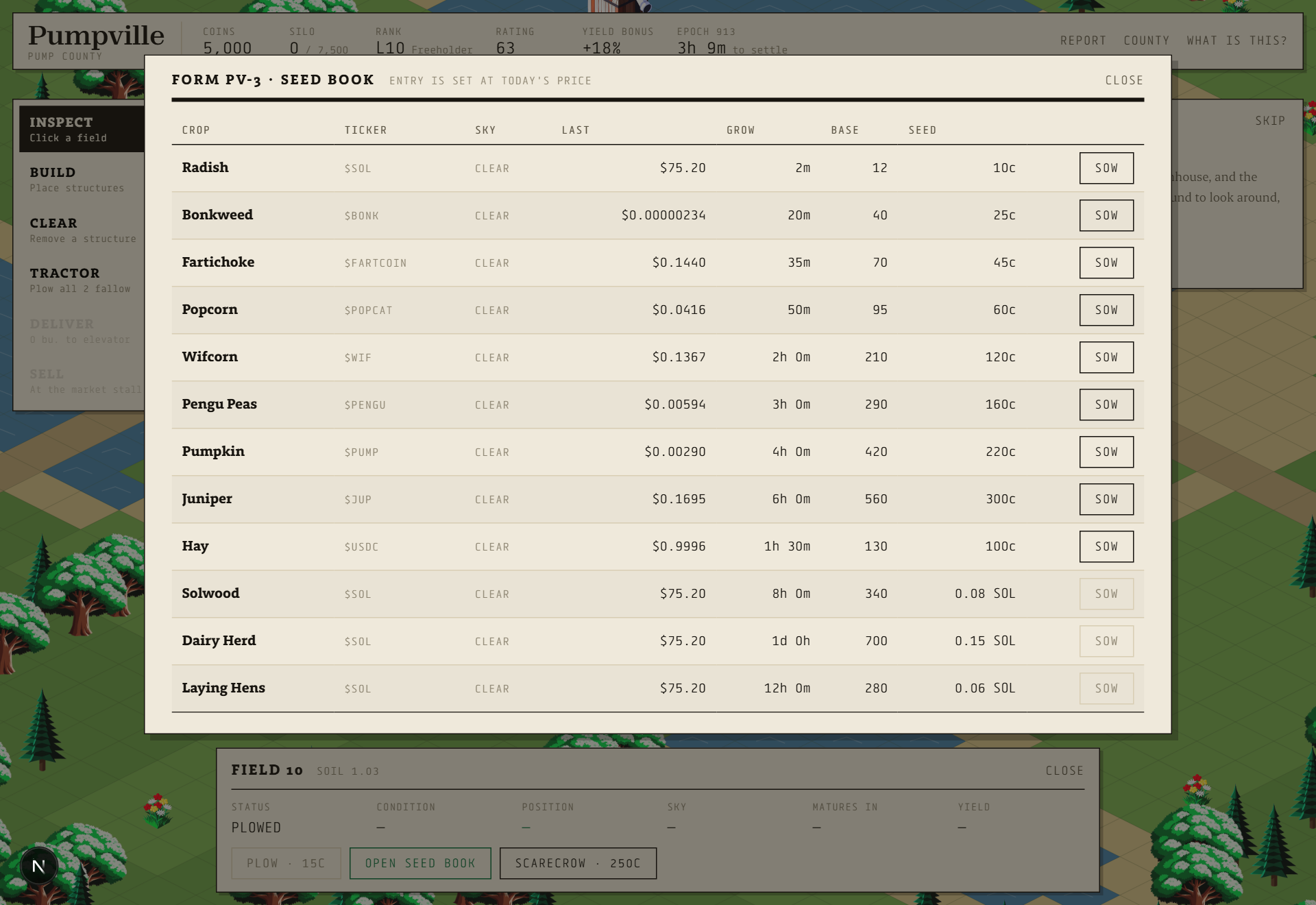Click the 5,000 coins value
The height and width of the screenshot is (905, 1316).
click(227, 48)
